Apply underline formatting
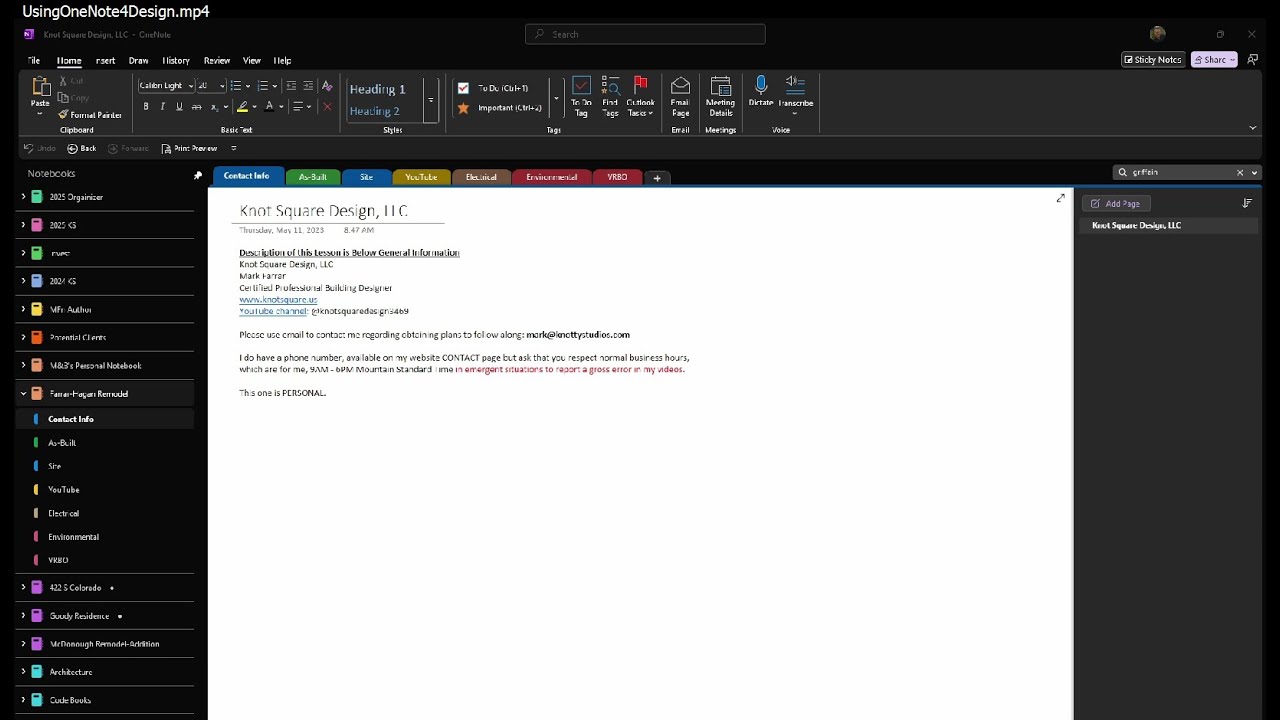This screenshot has height=720, width=1280. coord(179,107)
